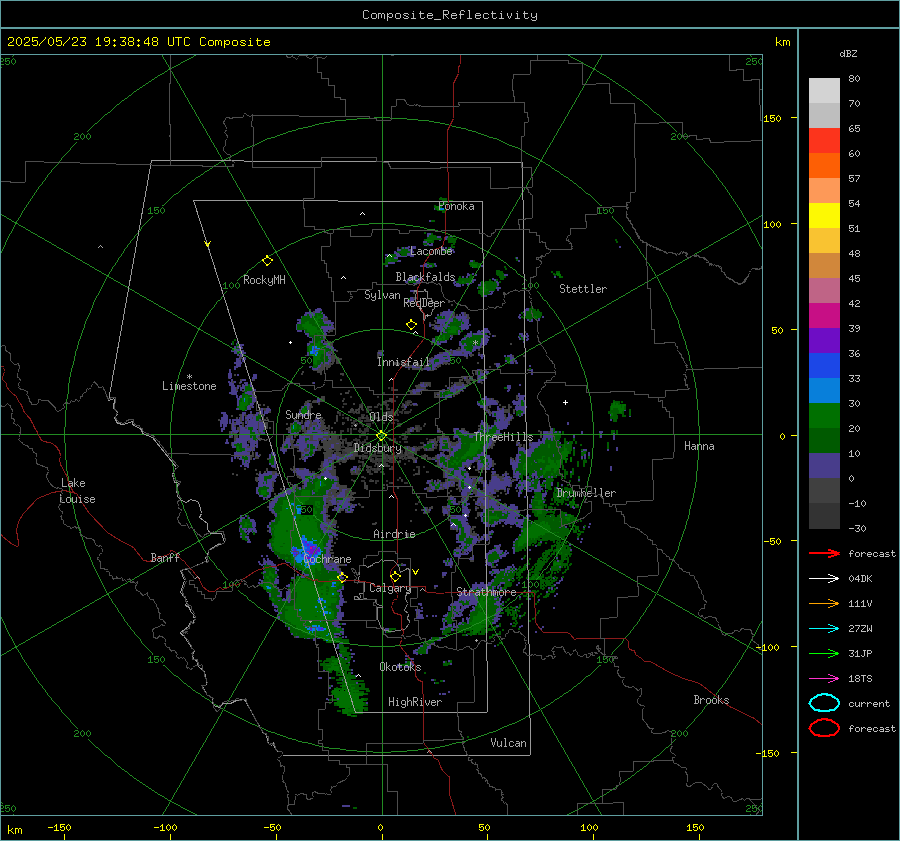Viewport: 900px width, 841px height.
Task: Click the orange 111V arrow legend icon
Action: click(x=824, y=603)
